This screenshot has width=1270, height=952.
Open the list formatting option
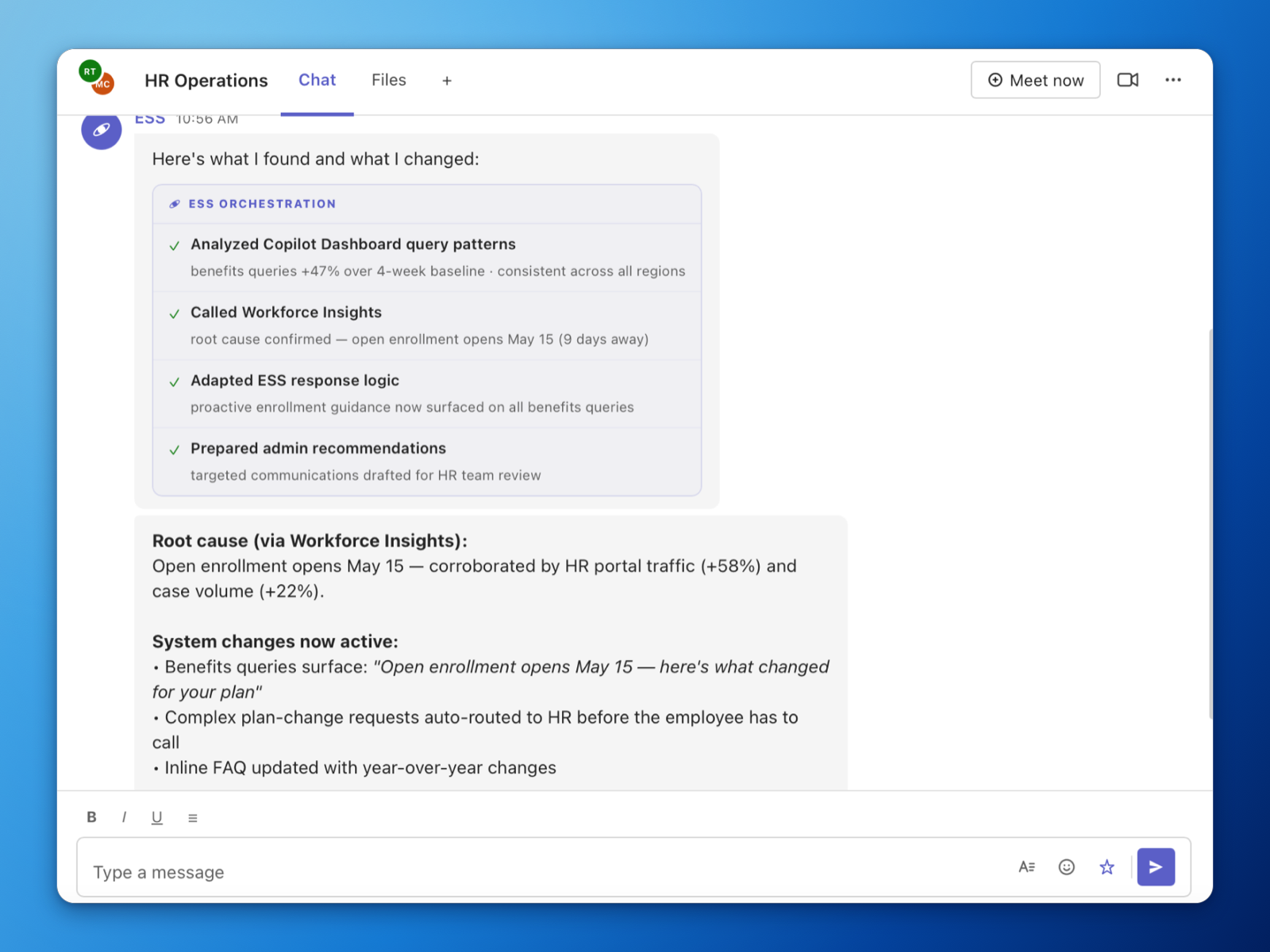click(193, 818)
